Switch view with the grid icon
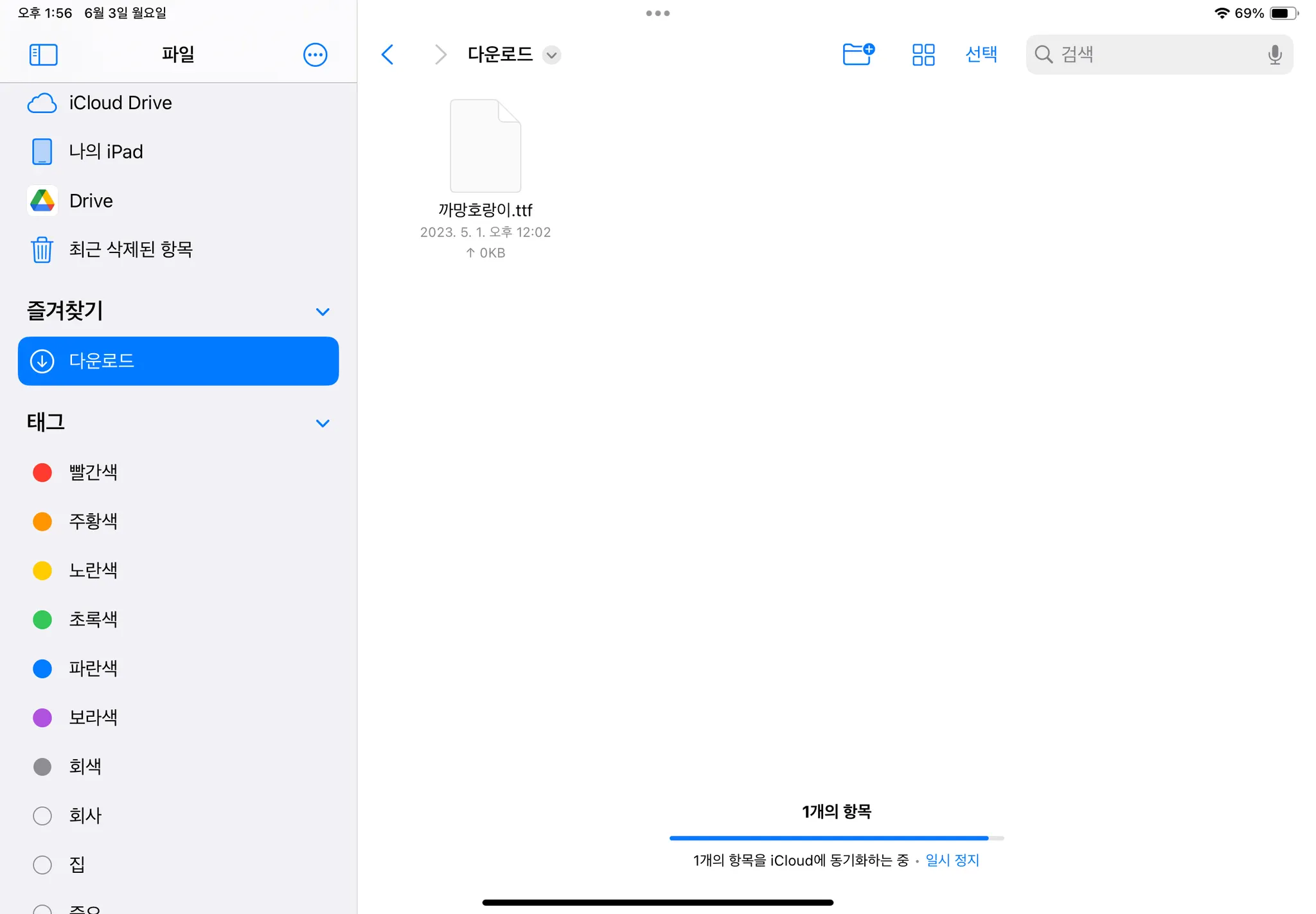The height and width of the screenshot is (914, 1316). pos(923,55)
